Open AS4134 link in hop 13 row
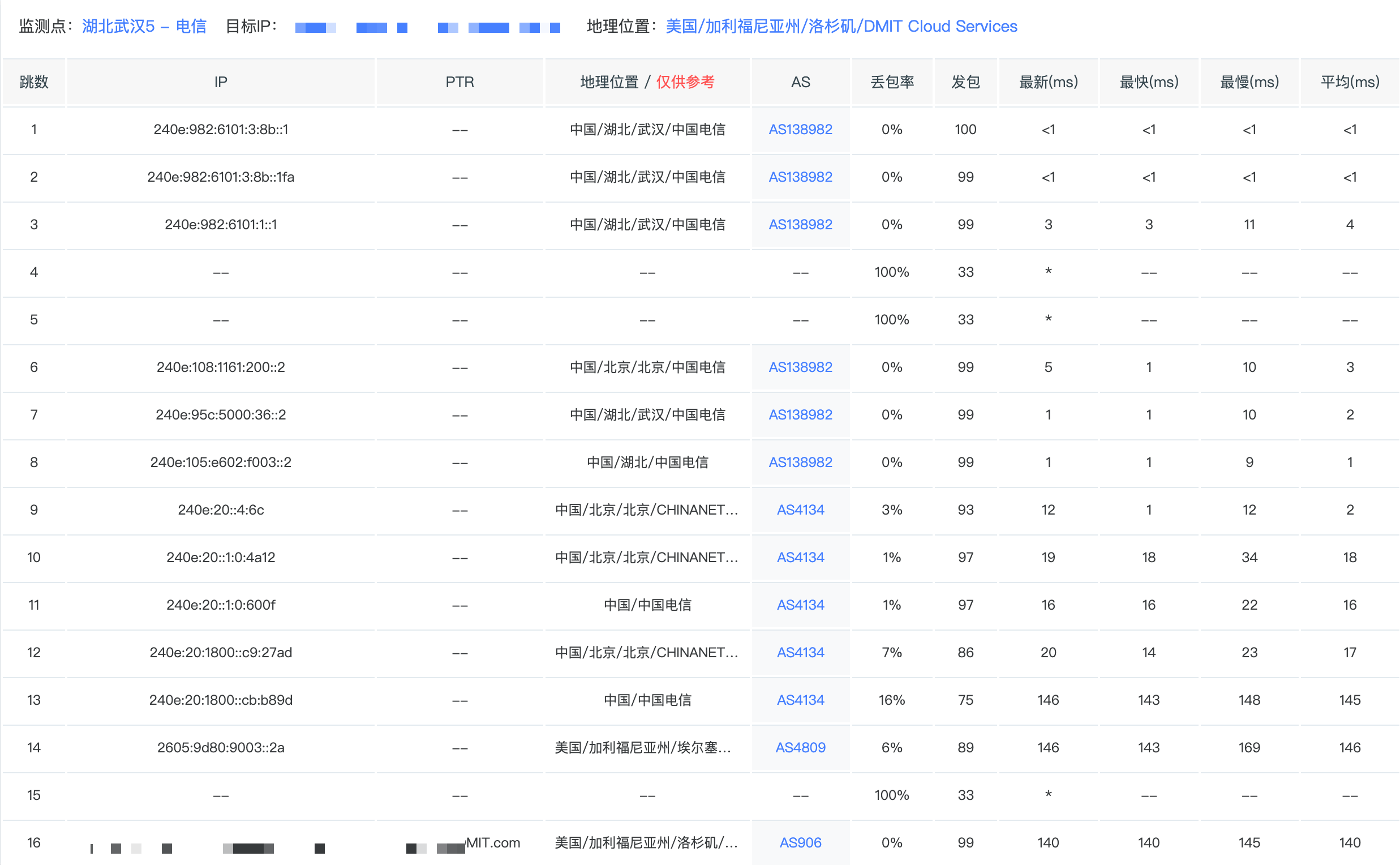This screenshot has height=865, width=1400. (x=800, y=700)
